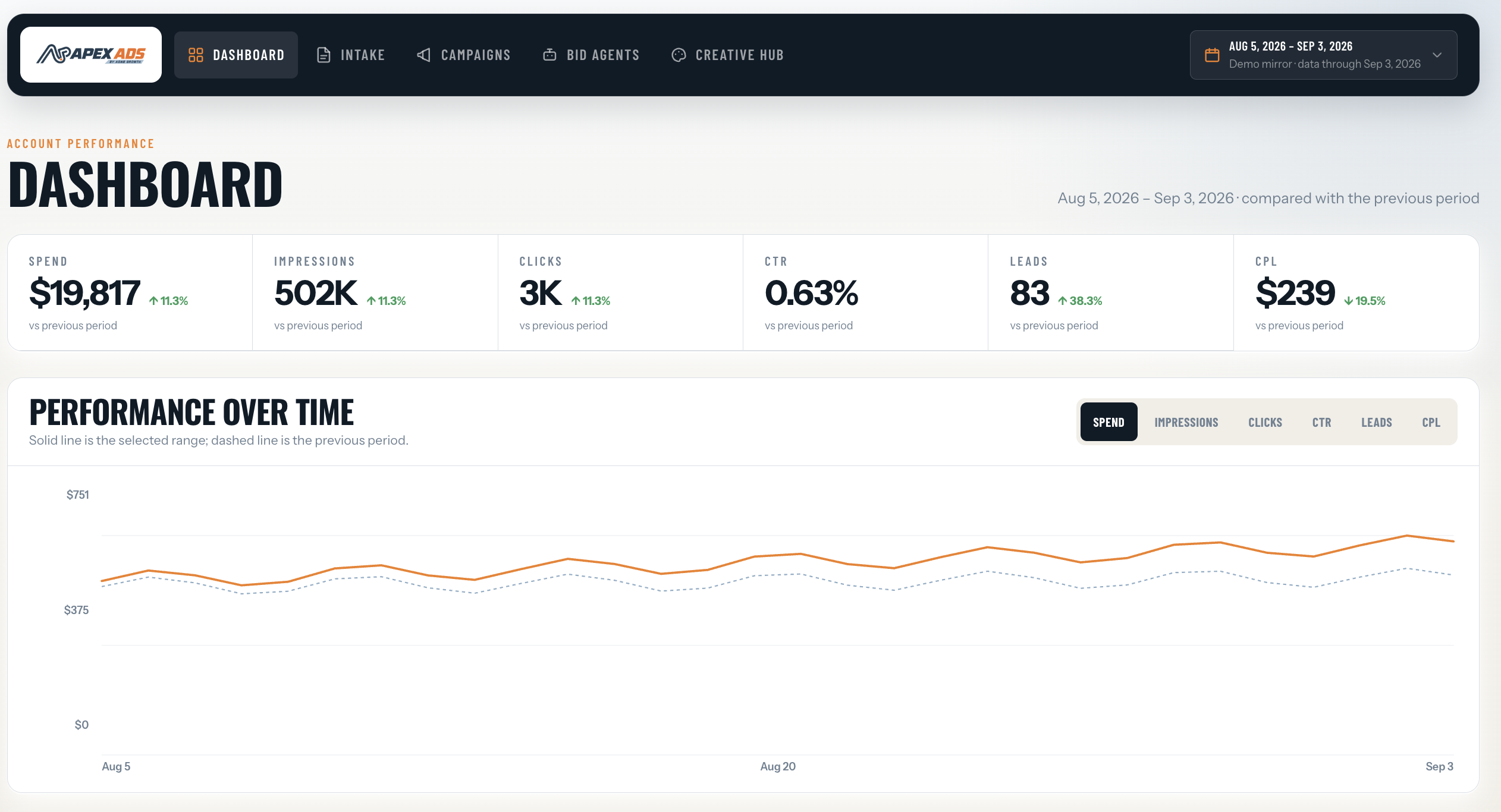Switch chart to Clicks metric
1501x812 pixels.
[x=1265, y=422]
